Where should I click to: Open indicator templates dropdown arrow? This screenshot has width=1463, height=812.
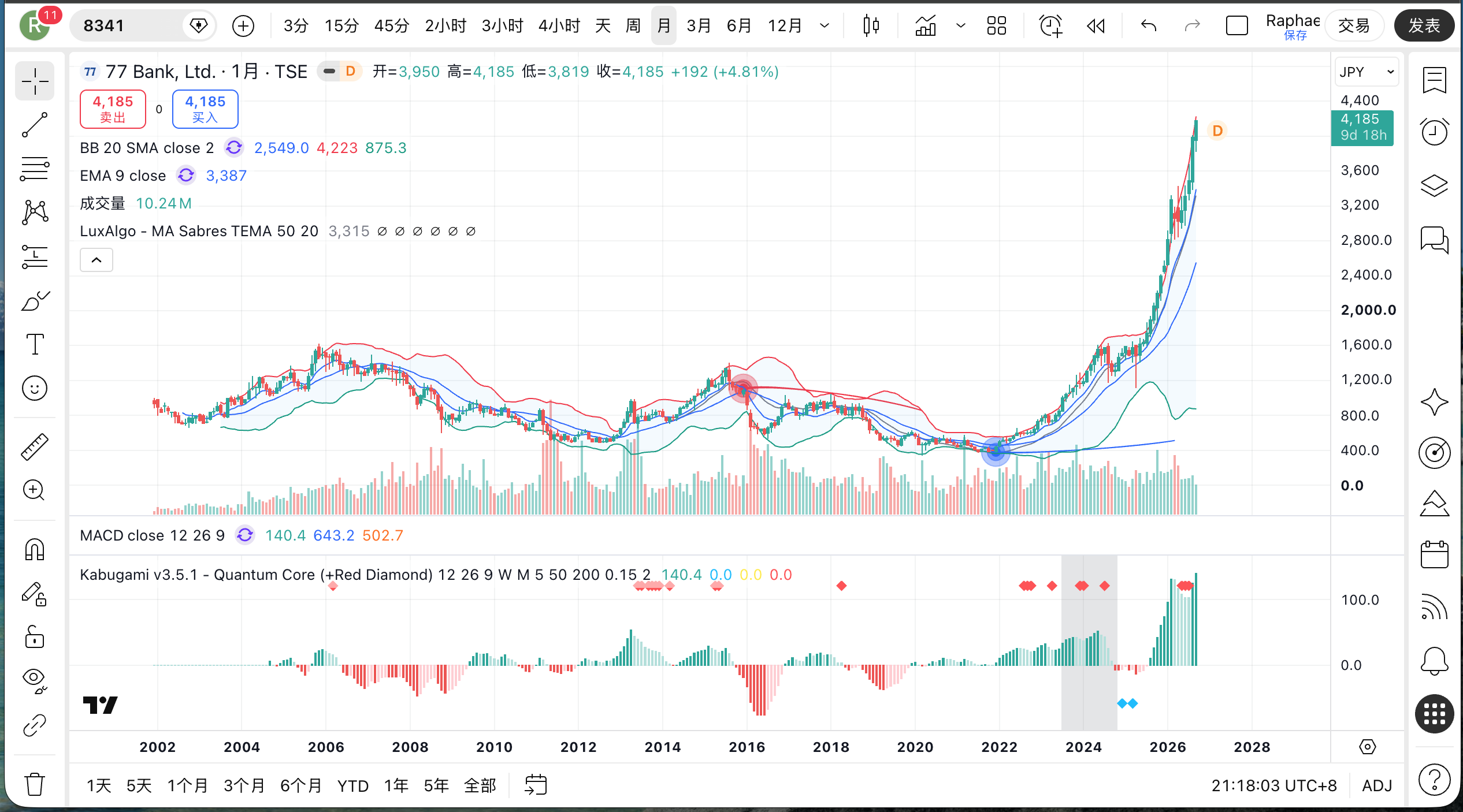click(x=960, y=26)
